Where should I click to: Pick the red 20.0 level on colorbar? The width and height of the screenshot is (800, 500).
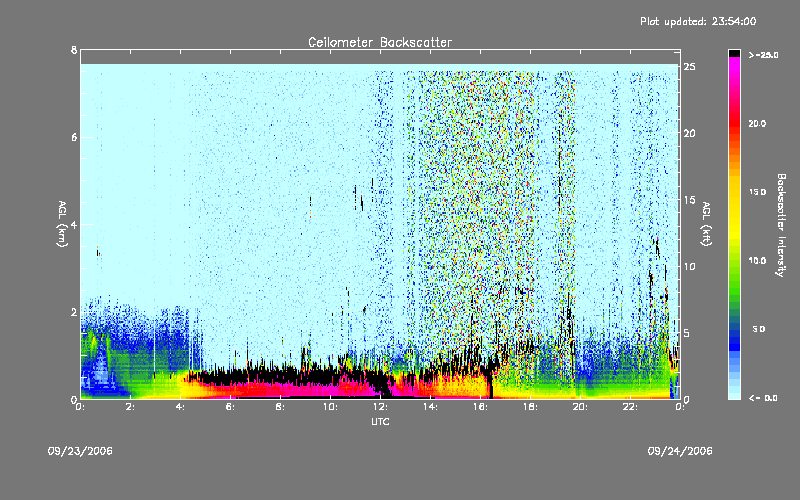tap(734, 124)
